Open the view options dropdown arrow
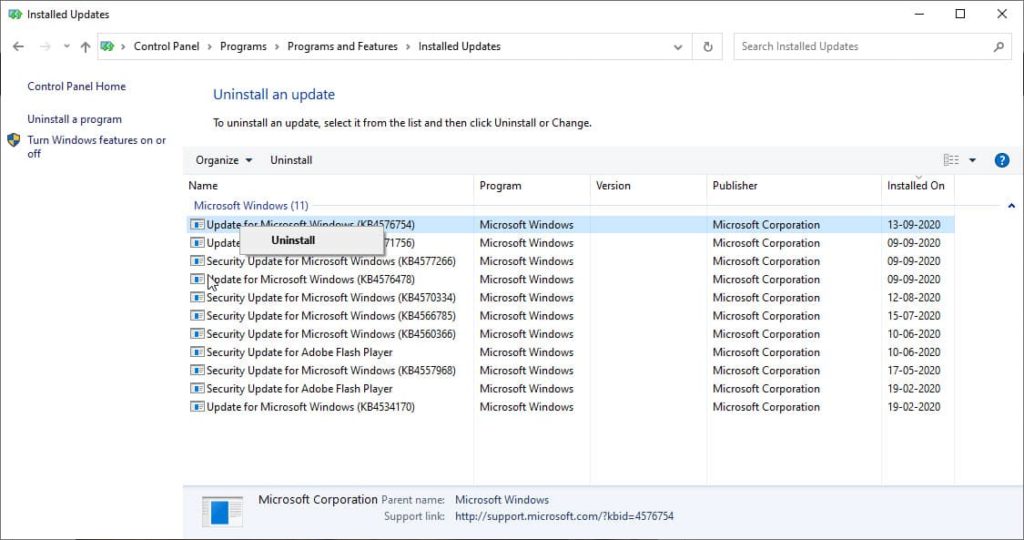This screenshot has height=540, width=1024. click(972, 160)
